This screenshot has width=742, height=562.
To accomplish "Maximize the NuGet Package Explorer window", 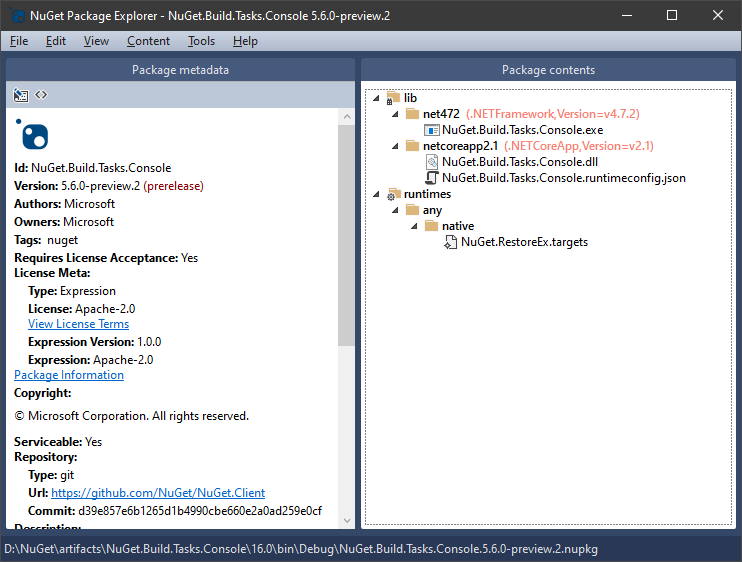I will [x=671, y=15].
